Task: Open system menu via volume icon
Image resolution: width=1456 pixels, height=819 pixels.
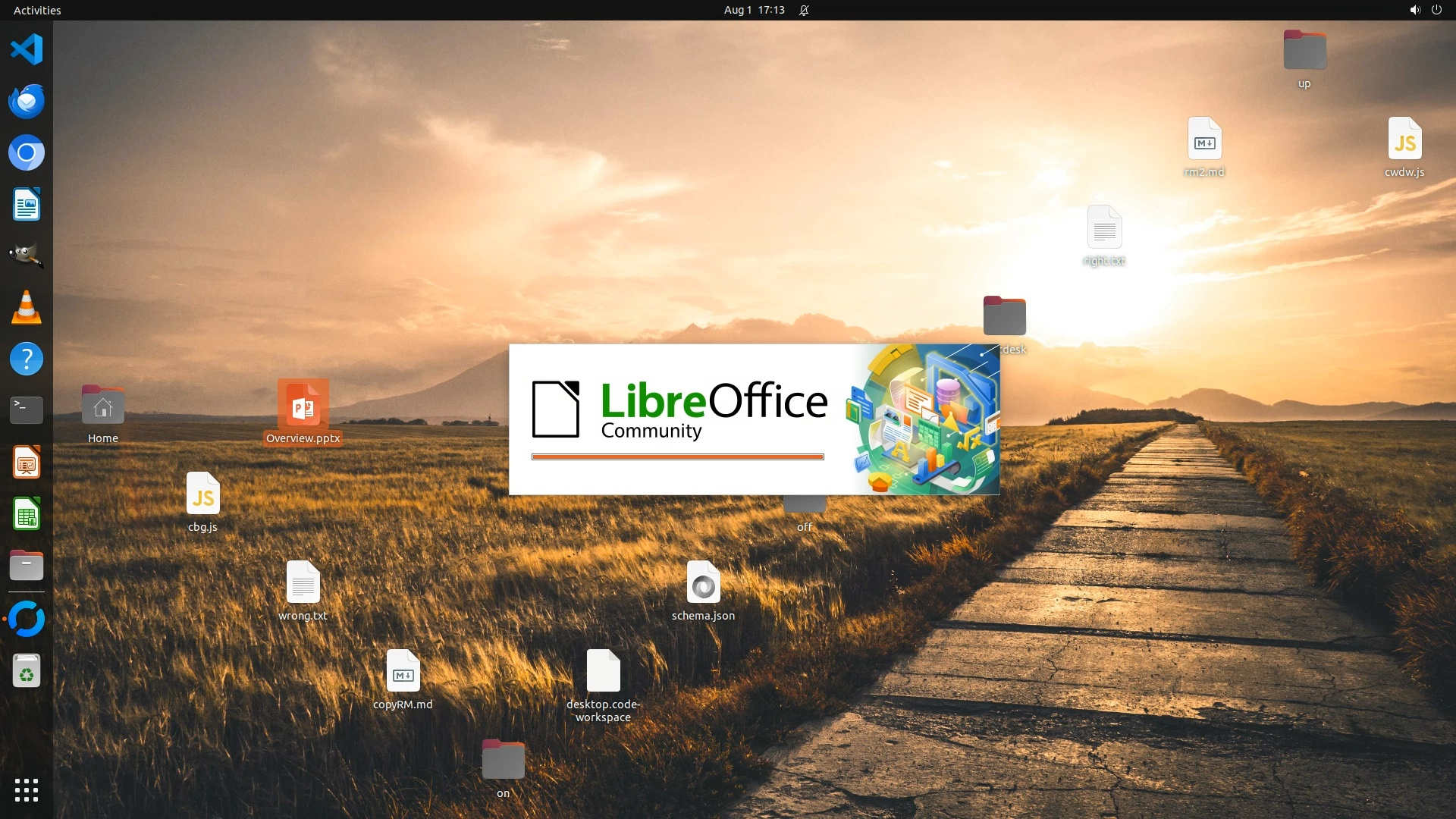Action: [1415, 11]
